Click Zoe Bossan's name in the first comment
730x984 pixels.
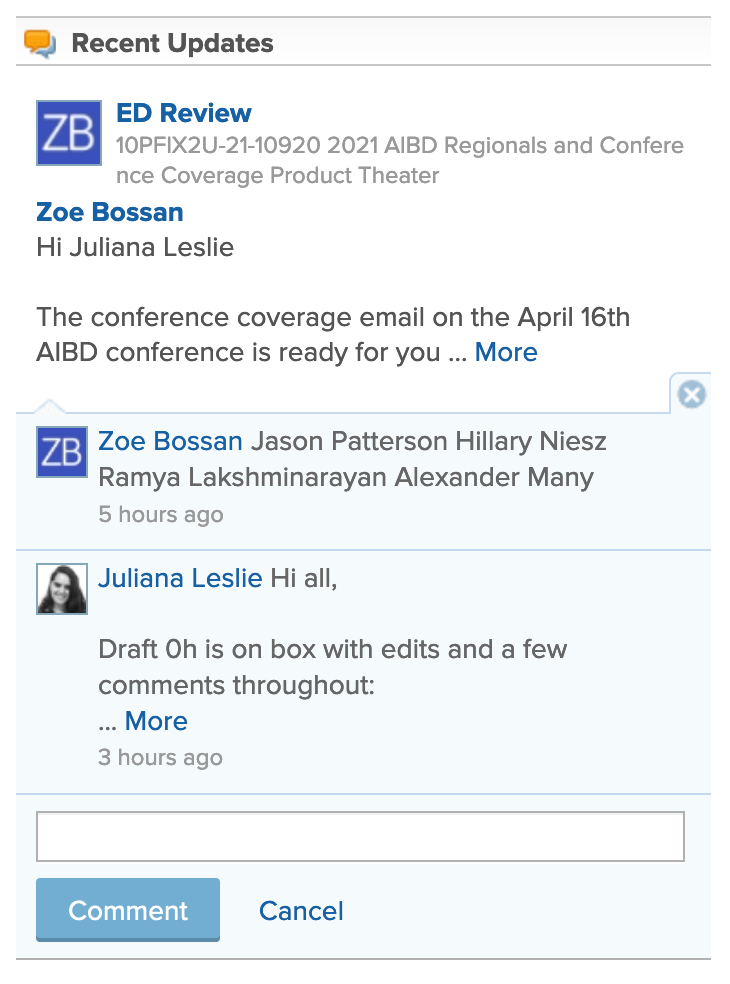click(x=170, y=441)
